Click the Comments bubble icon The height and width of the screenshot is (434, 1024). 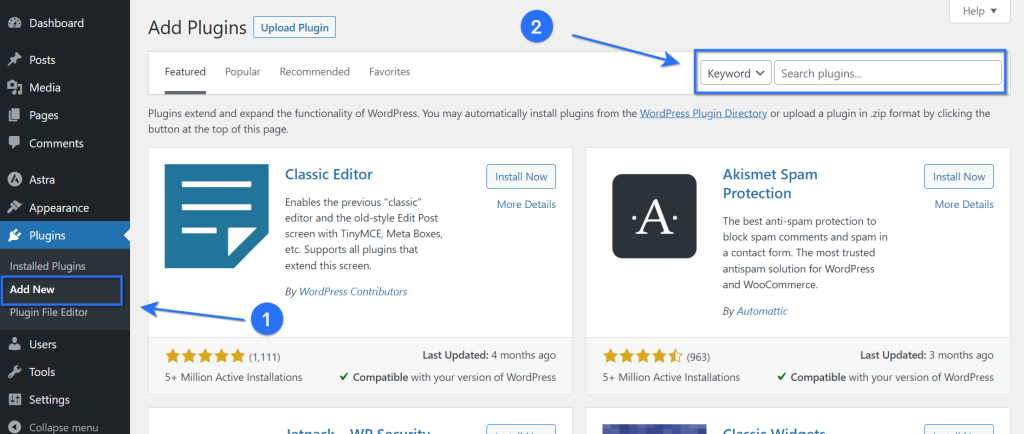[x=15, y=143]
